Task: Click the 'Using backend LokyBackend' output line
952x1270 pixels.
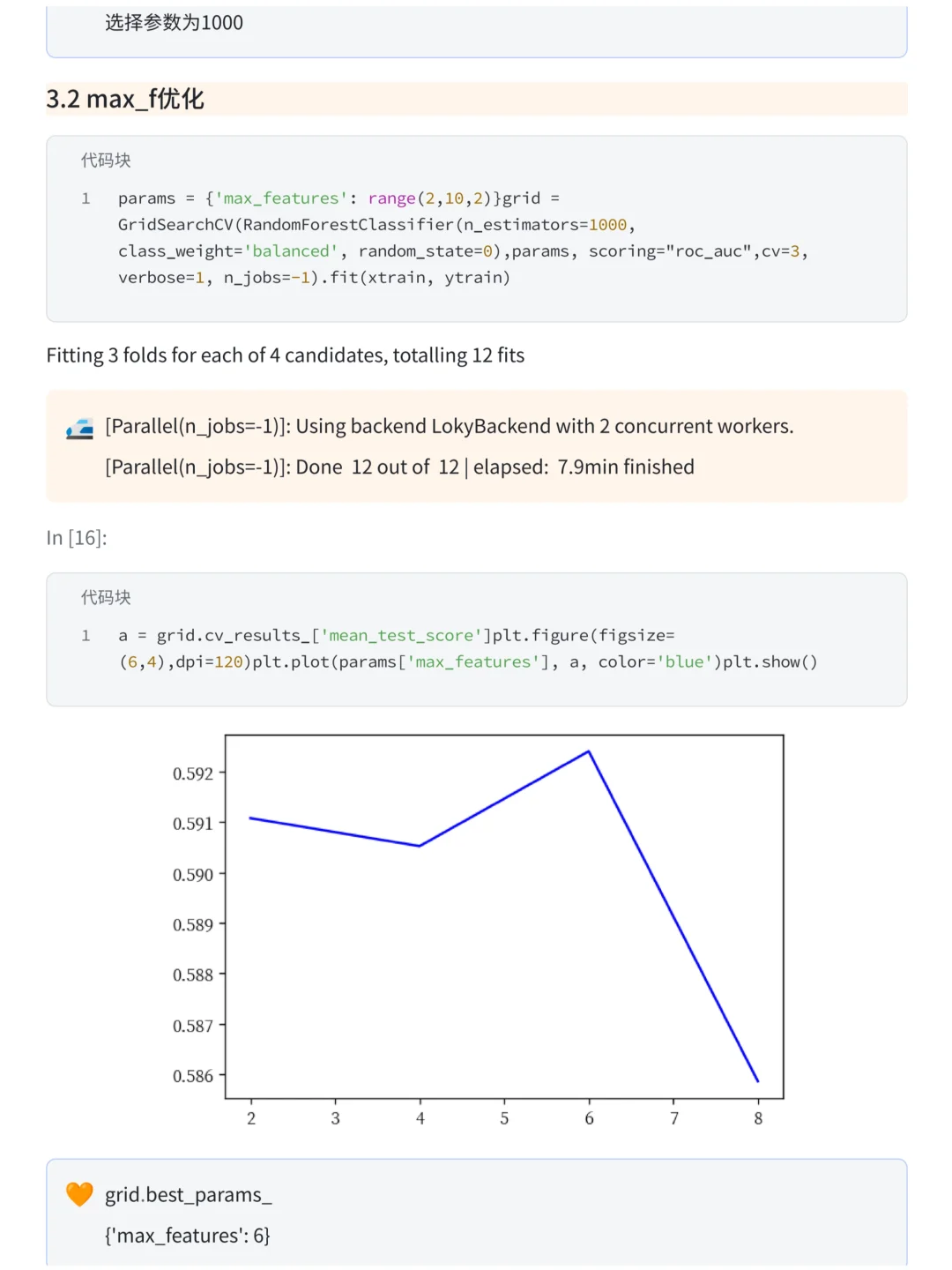Action: [450, 427]
